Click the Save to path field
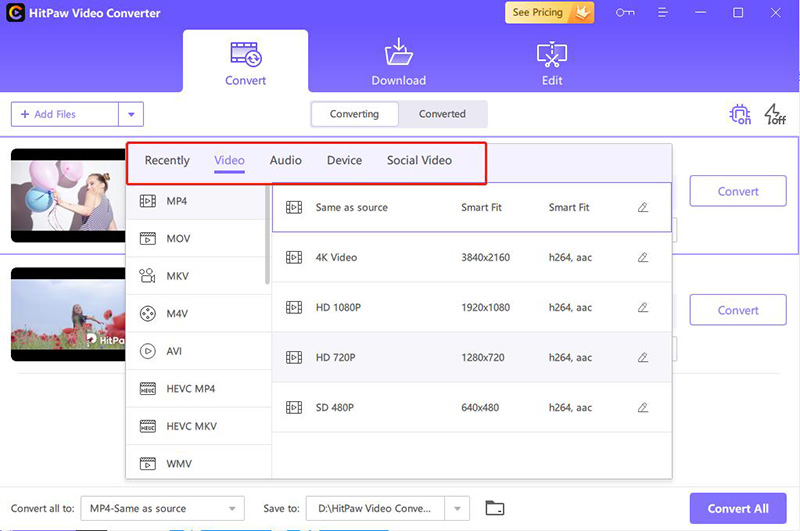The width and height of the screenshot is (800, 531). click(375, 508)
